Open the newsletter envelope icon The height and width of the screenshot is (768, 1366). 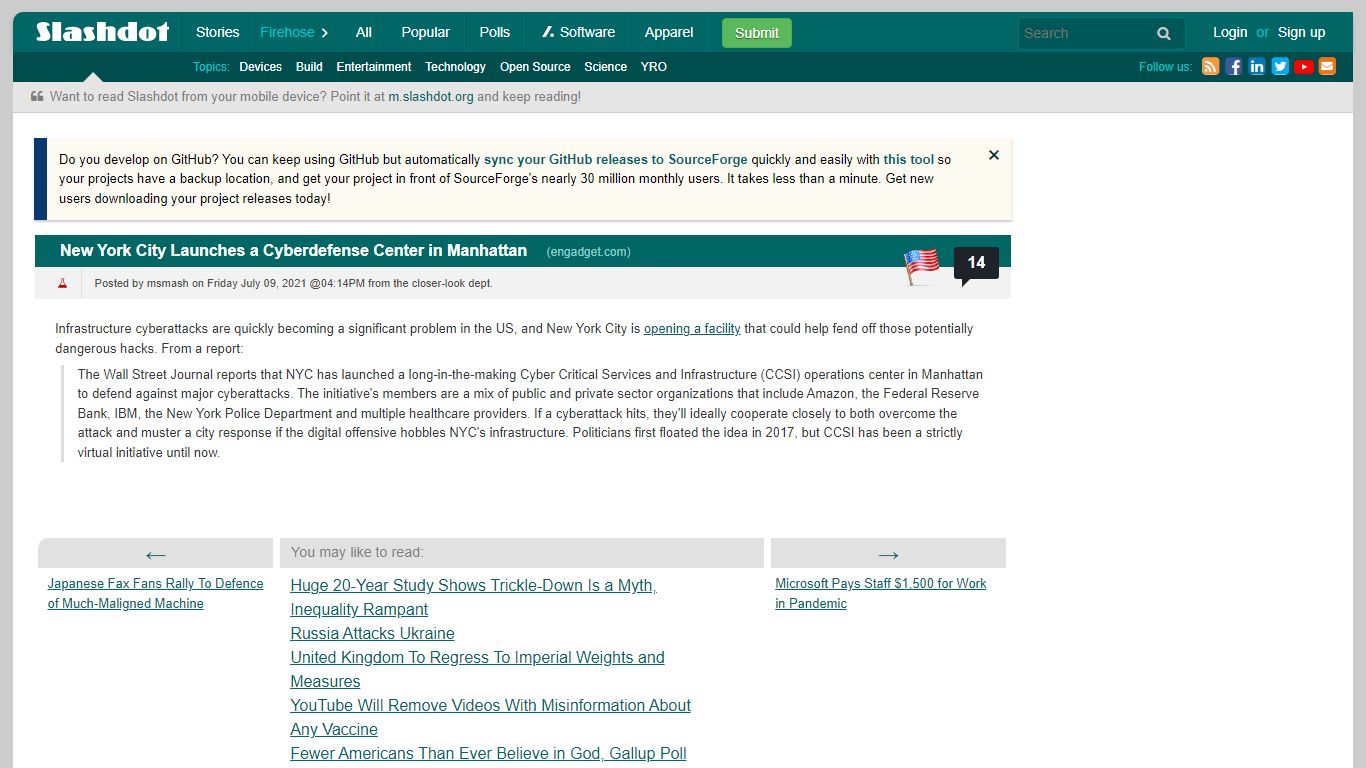[1327, 67]
